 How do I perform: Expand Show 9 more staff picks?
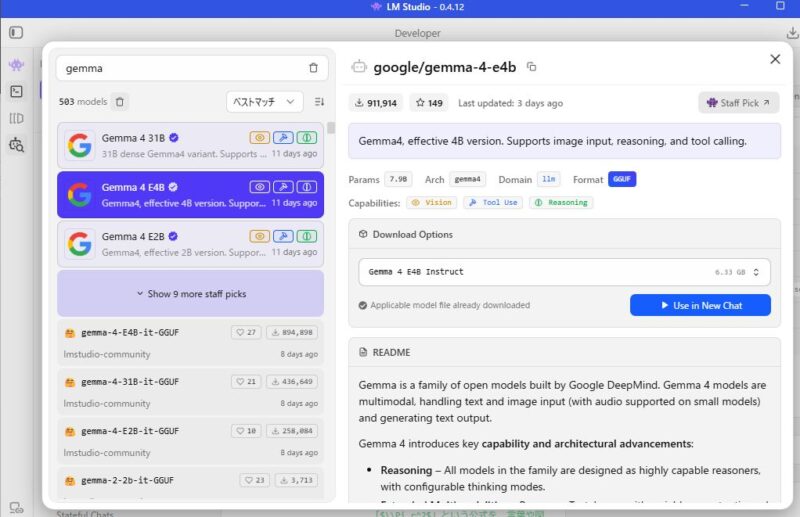(190, 294)
